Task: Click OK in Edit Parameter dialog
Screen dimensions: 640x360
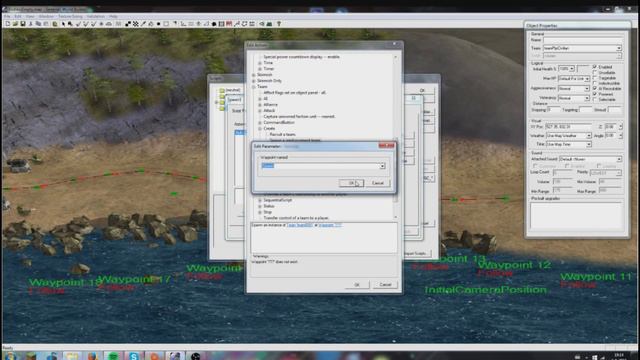Action: pyautogui.click(x=351, y=183)
